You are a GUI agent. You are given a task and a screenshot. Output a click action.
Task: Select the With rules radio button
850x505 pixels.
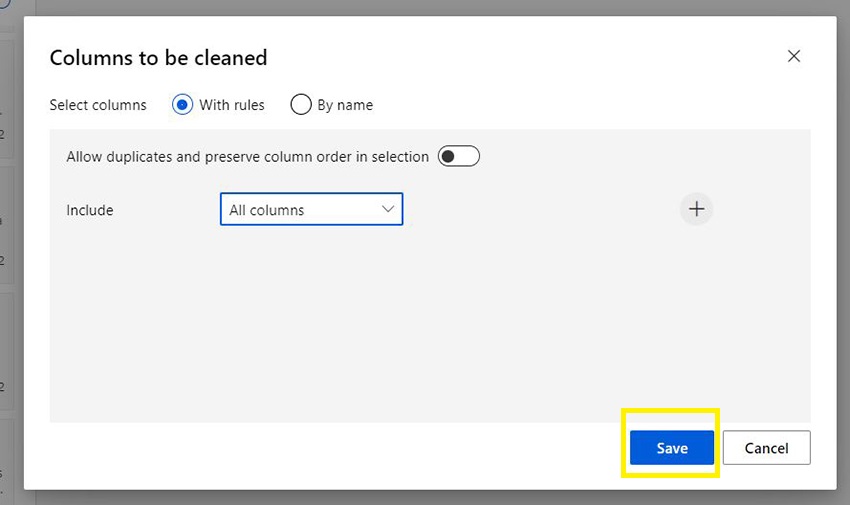[x=182, y=104]
